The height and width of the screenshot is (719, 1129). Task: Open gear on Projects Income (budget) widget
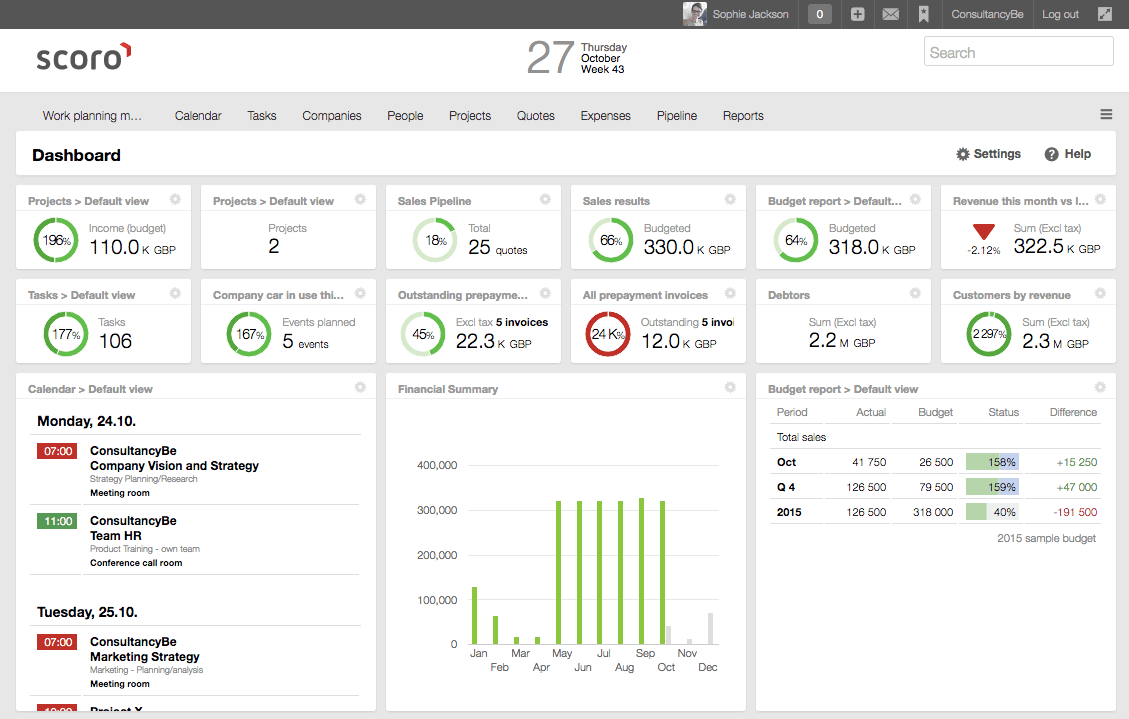click(175, 199)
